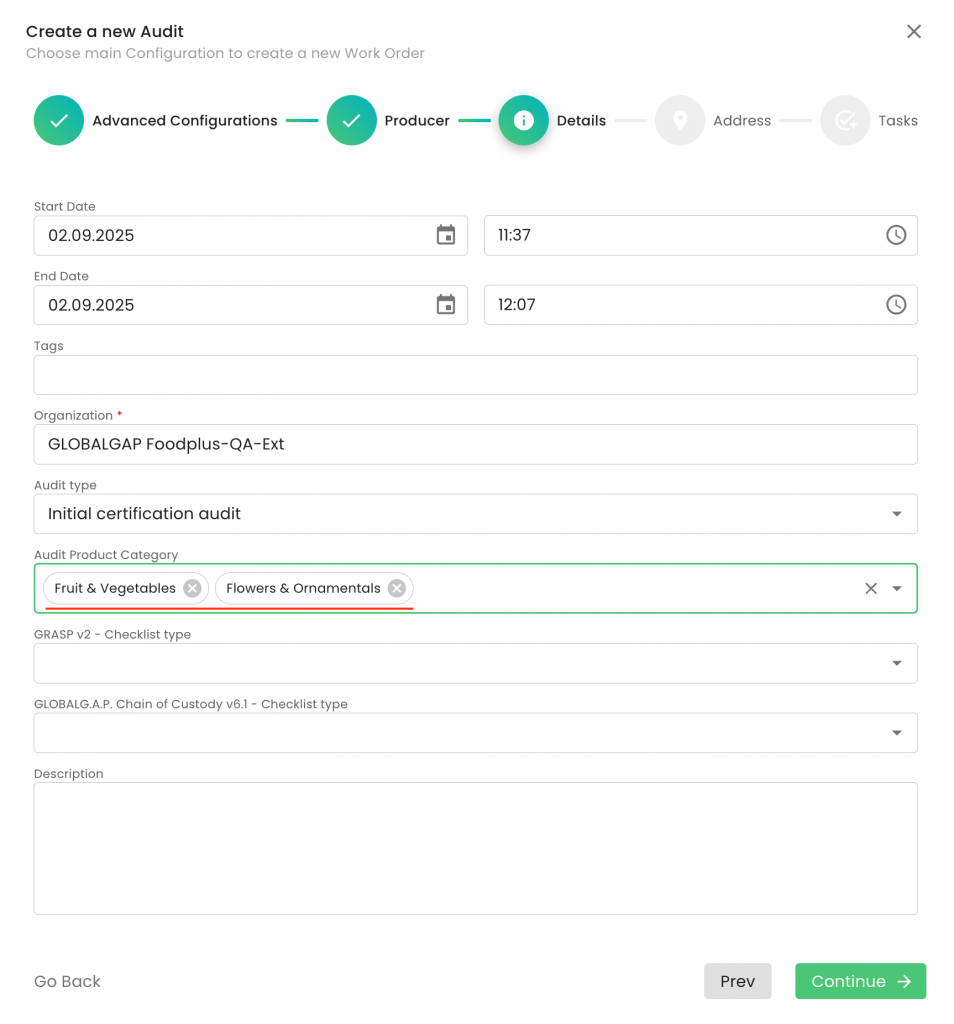Open the GRASP v2 Checklist type dropdown

(896, 663)
